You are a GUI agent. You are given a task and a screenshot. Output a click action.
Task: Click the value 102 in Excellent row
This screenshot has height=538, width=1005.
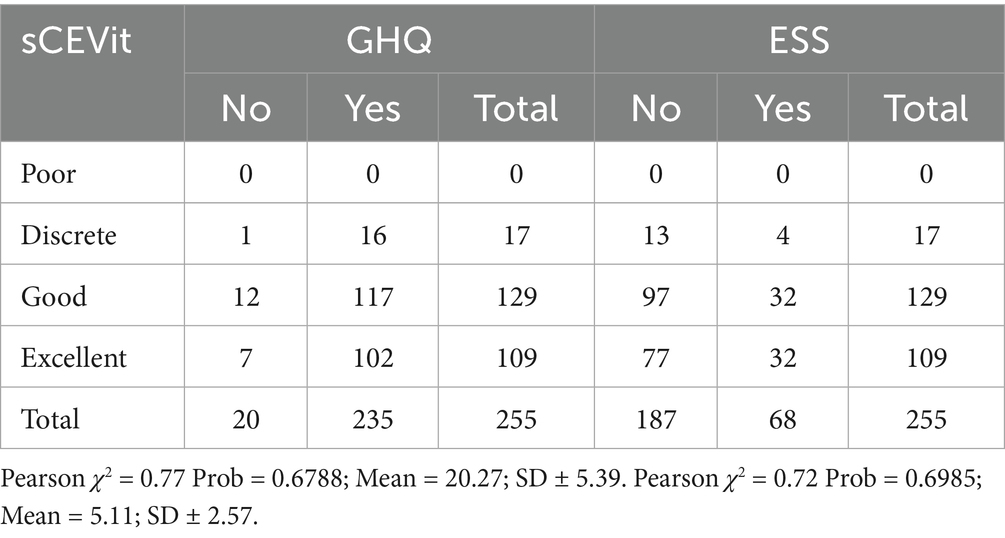point(373,358)
